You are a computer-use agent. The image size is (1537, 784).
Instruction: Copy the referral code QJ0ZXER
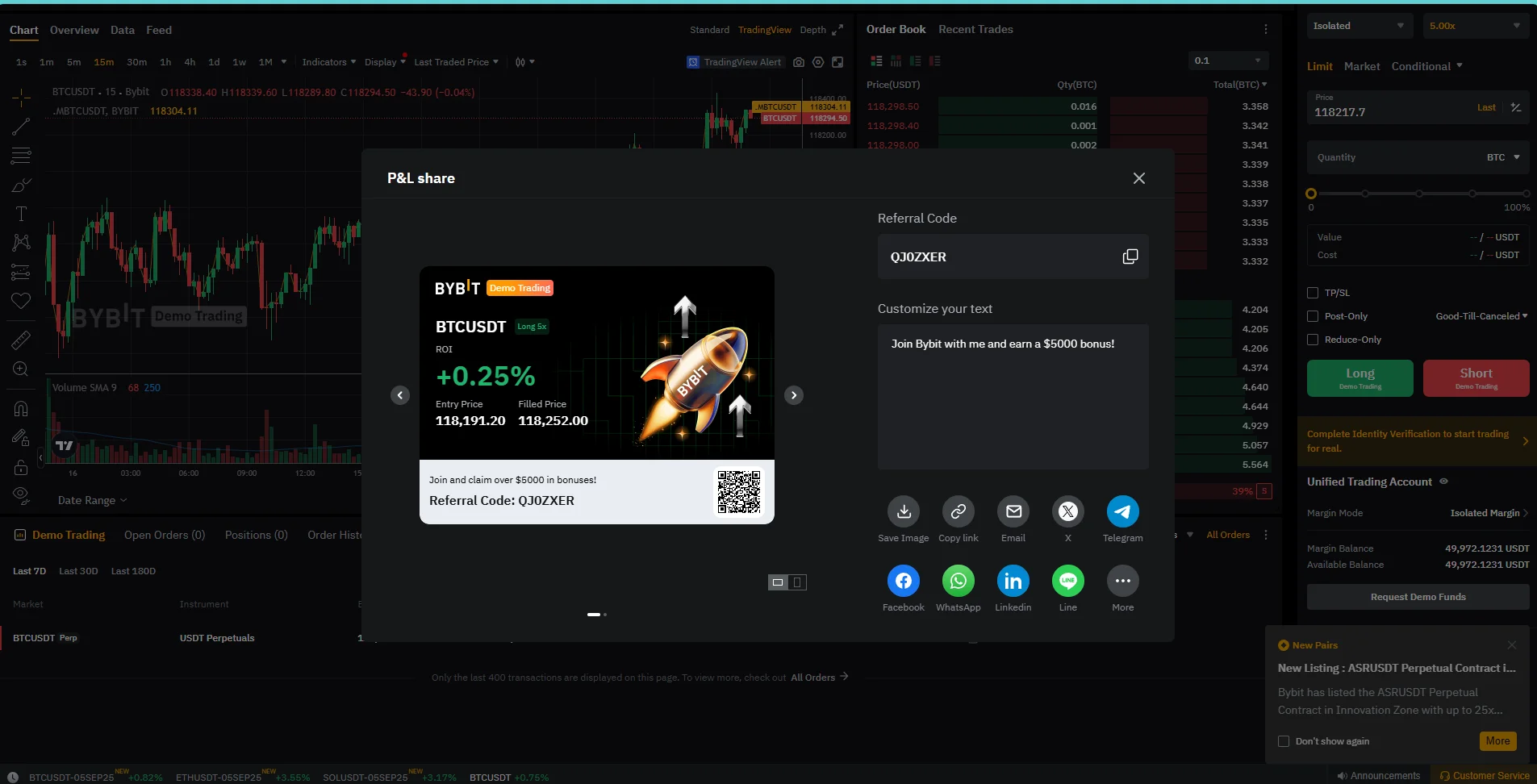(x=1130, y=256)
